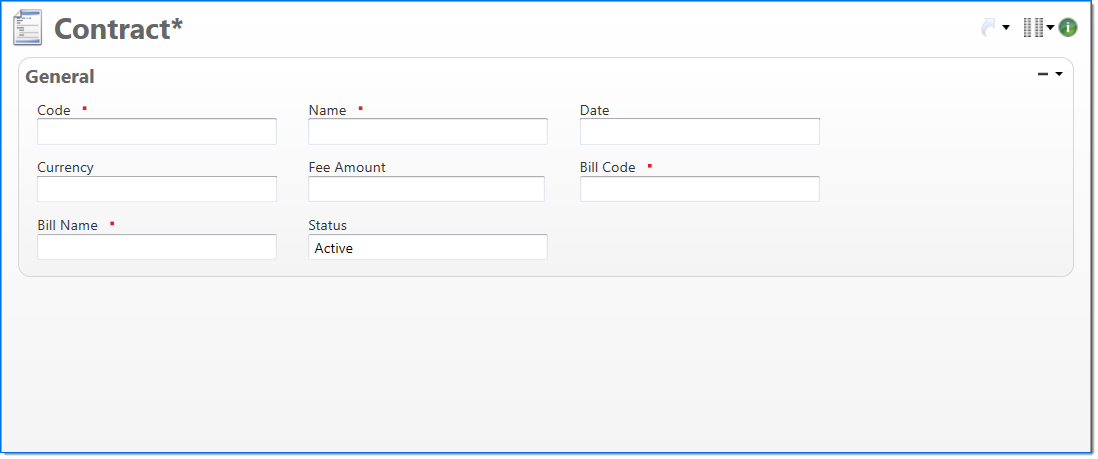
Task: Click the column layout grid icon
Action: [1033, 28]
